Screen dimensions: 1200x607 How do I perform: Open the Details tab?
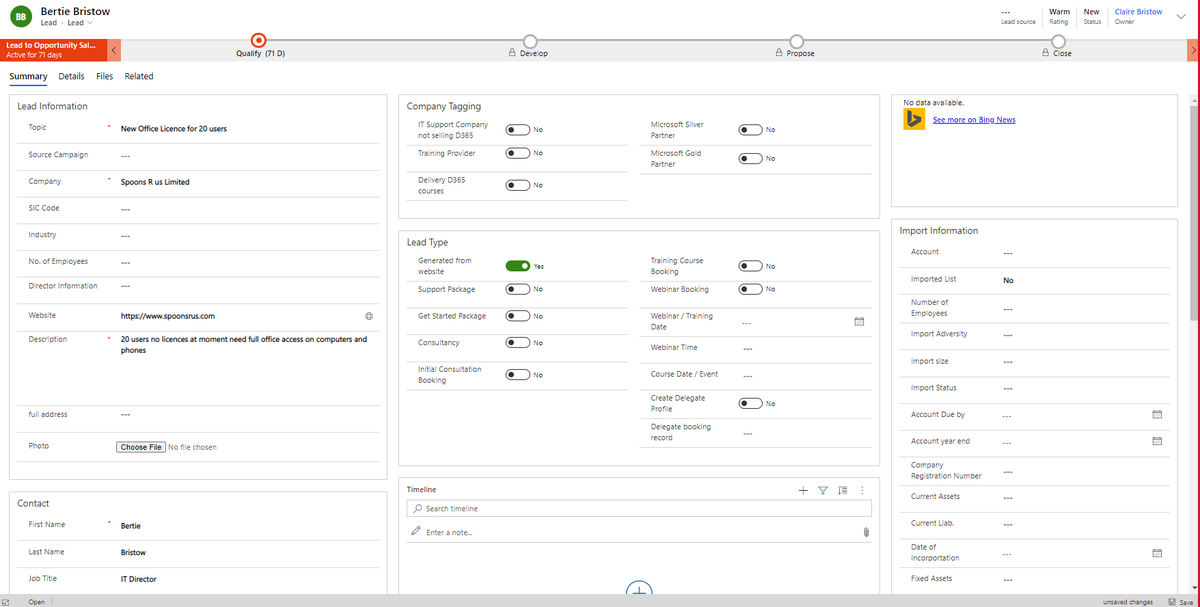coord(71,76)
